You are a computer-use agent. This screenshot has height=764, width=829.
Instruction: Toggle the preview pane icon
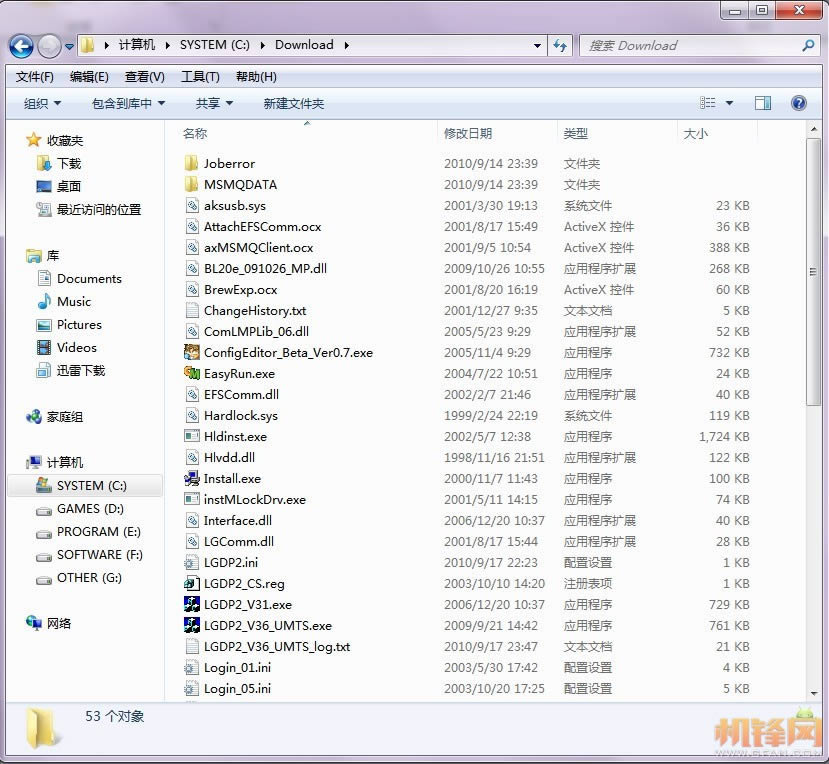[763, 103]
